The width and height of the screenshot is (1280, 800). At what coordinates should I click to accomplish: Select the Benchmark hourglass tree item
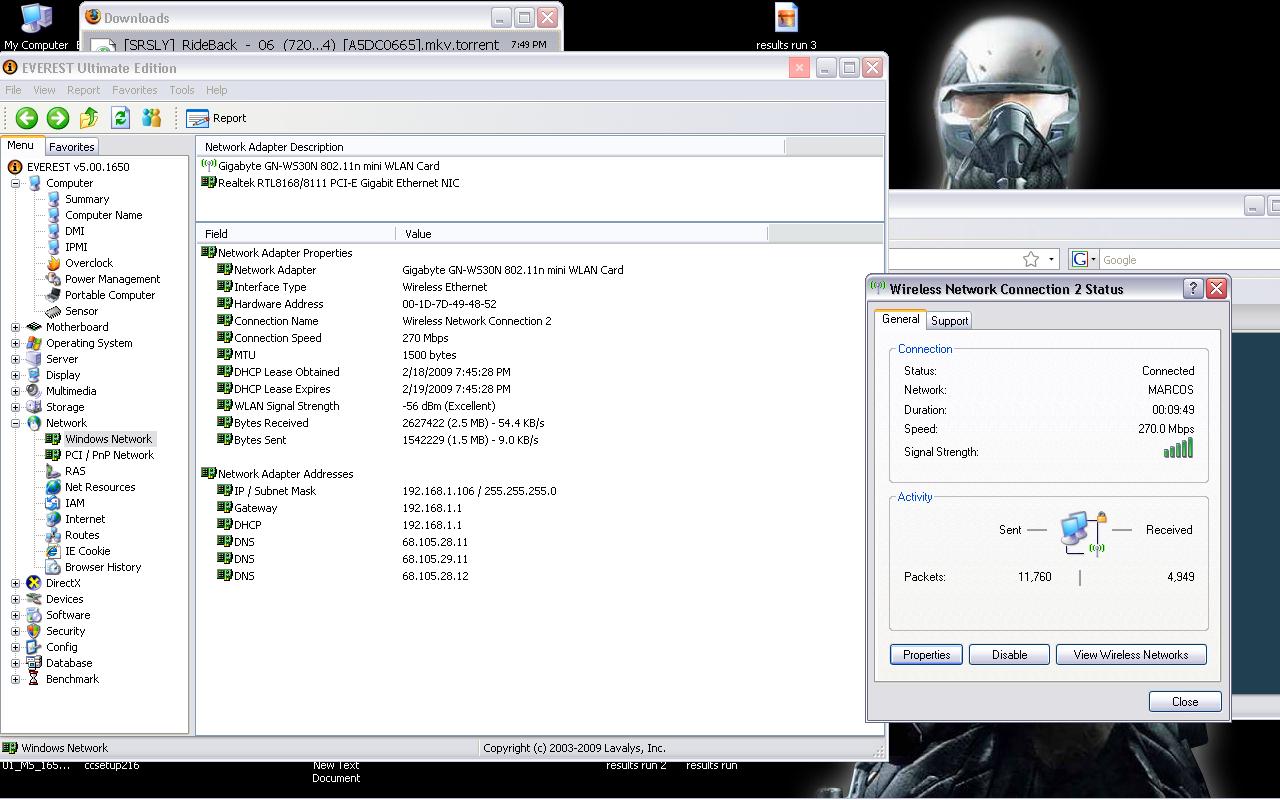pos(72,679)
